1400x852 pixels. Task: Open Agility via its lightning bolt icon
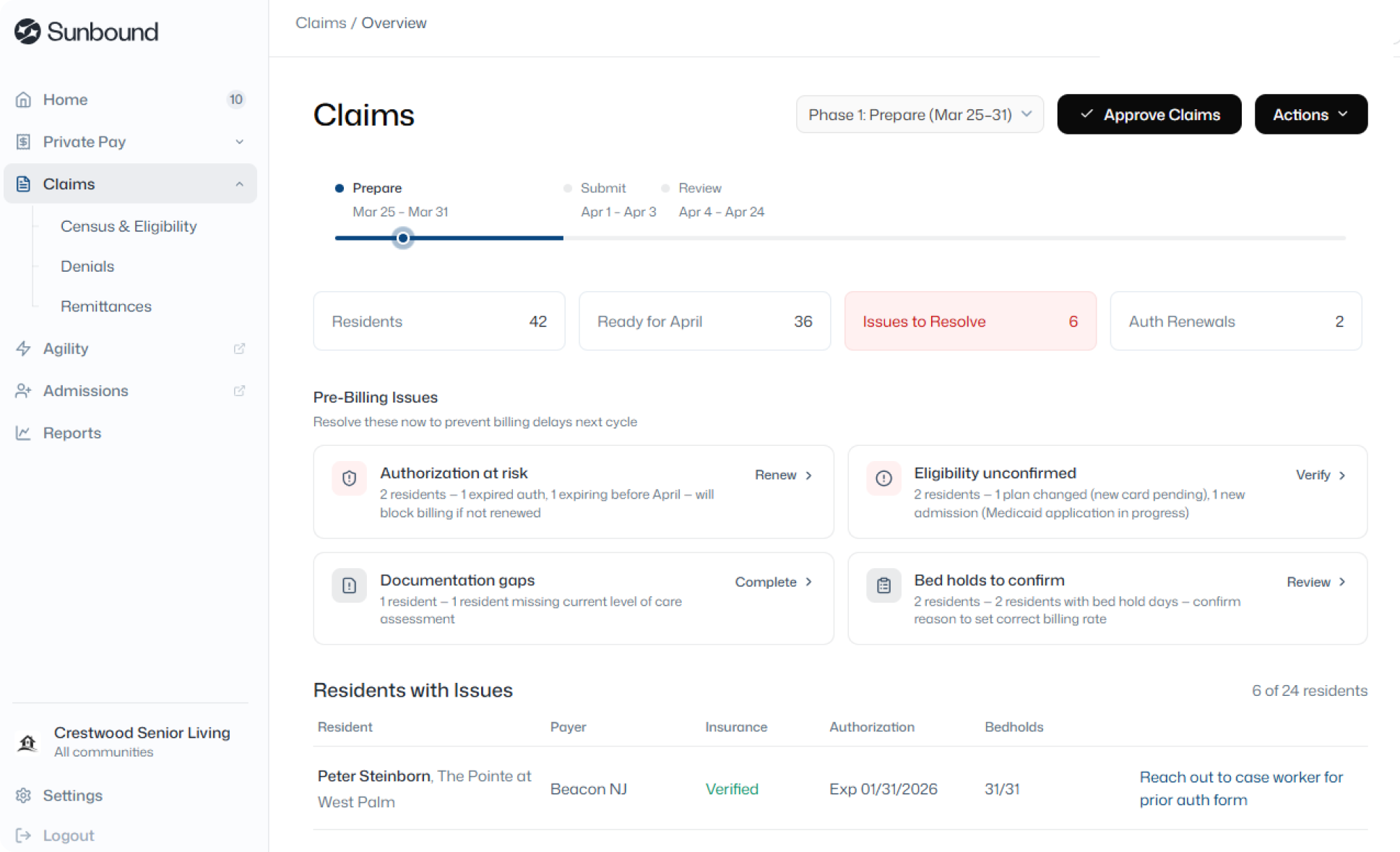[22, 348]
